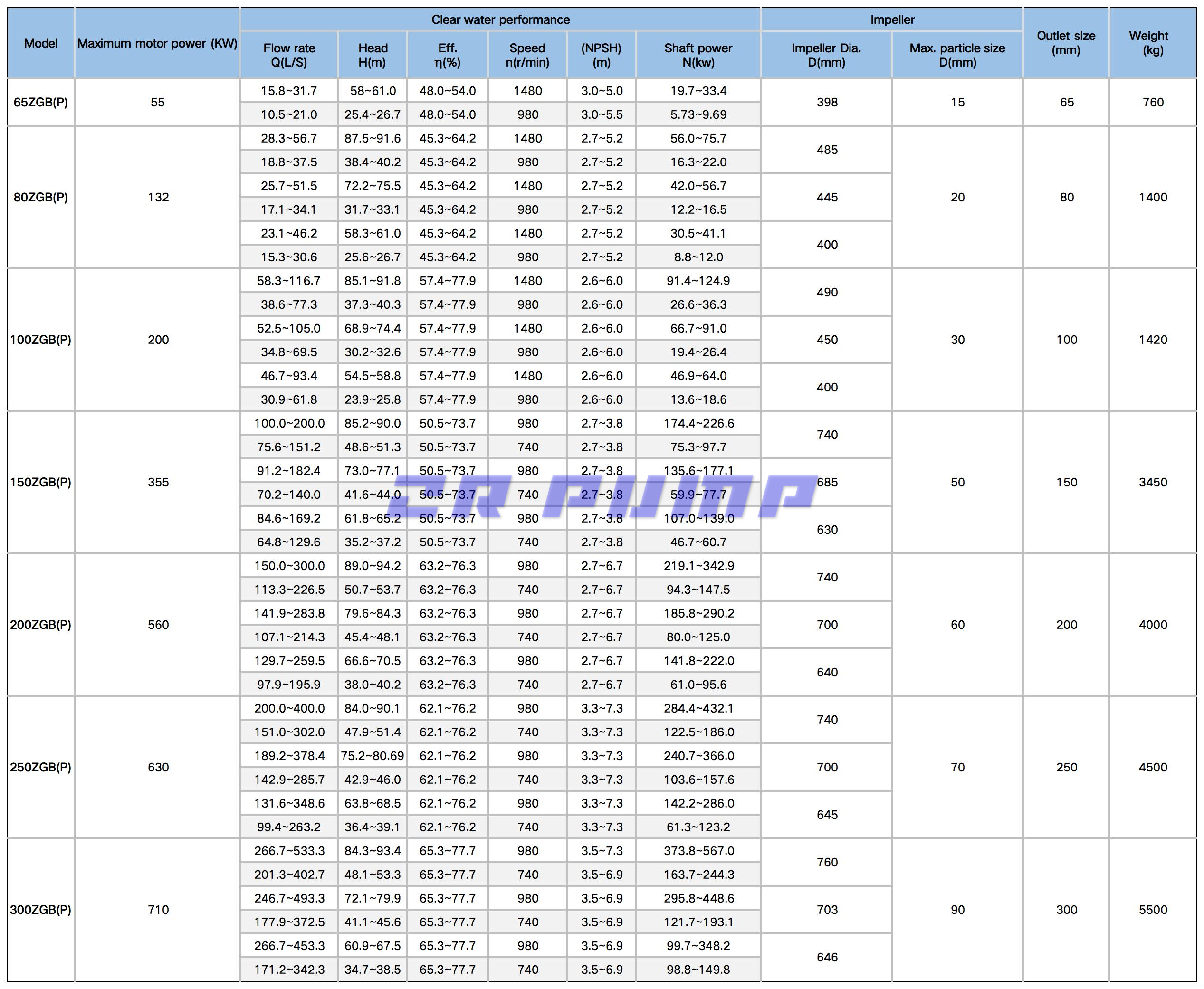Viewport: 1204px width, 989px height.
Task: Click the motor power value 355
Action: point(157,482)
